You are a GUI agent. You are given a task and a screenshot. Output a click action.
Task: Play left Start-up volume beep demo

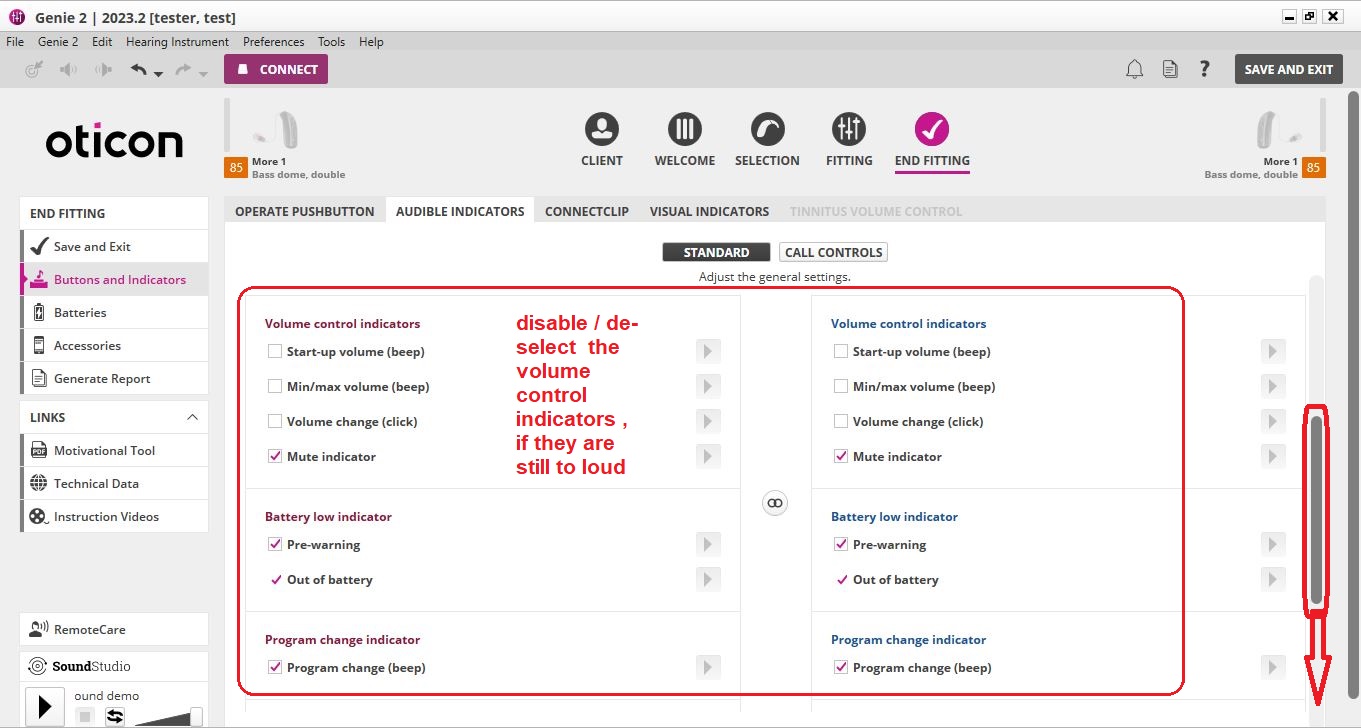[708, 351]
